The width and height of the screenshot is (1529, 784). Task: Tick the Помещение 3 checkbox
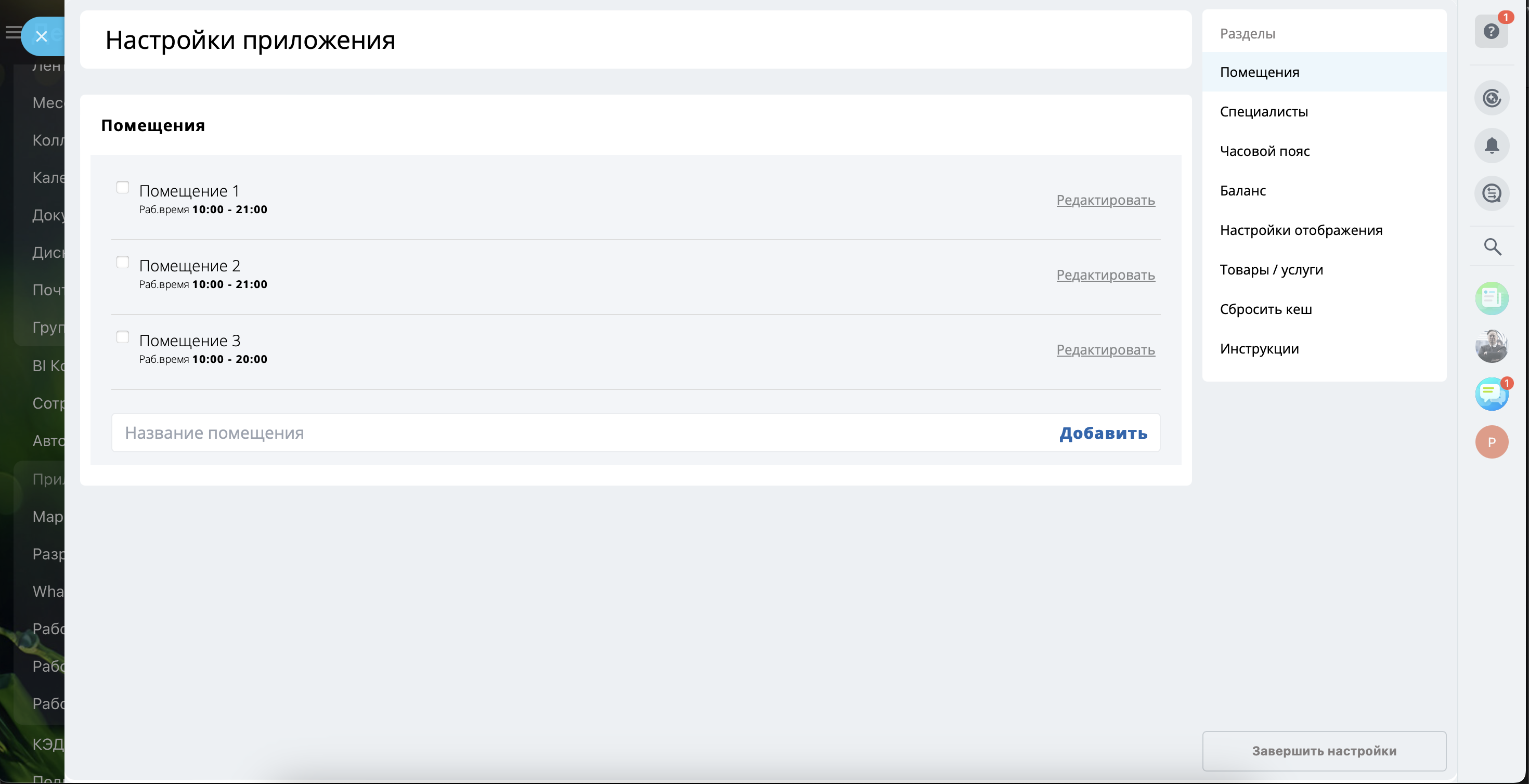coord(123,337)
